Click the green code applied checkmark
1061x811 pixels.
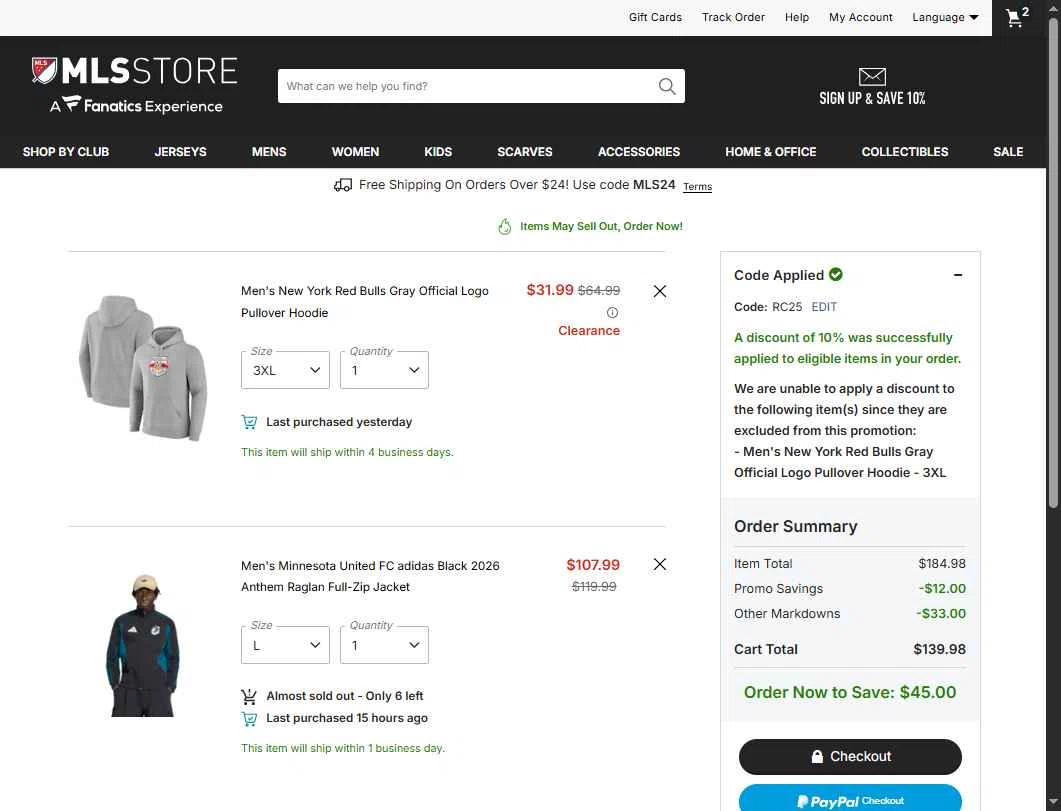click(x=836, y=275)
